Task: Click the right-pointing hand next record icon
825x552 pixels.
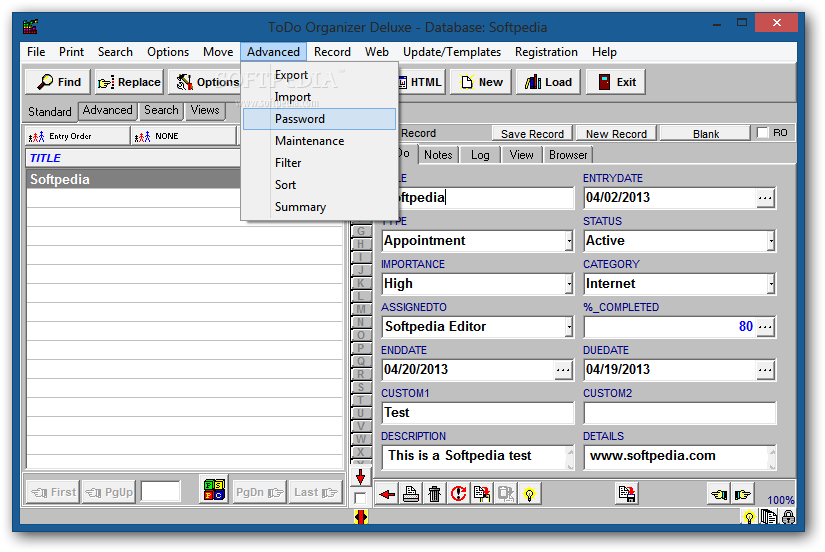Action: tap(743, 494)
